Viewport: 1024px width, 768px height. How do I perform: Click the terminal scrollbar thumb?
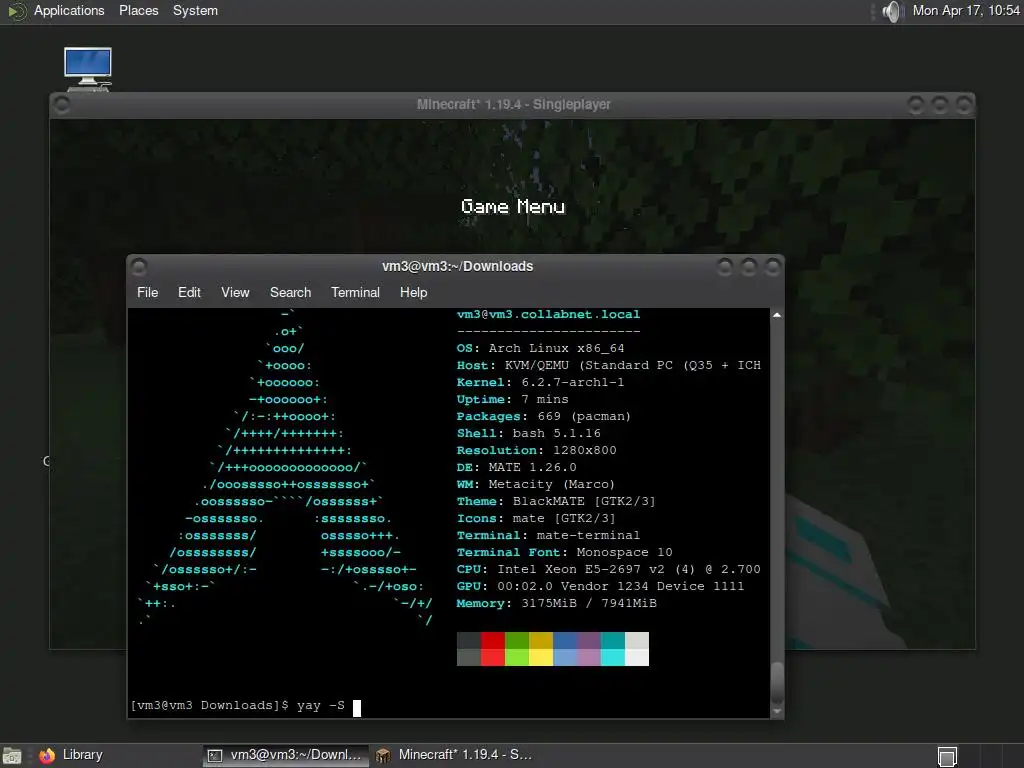point(777,683)
